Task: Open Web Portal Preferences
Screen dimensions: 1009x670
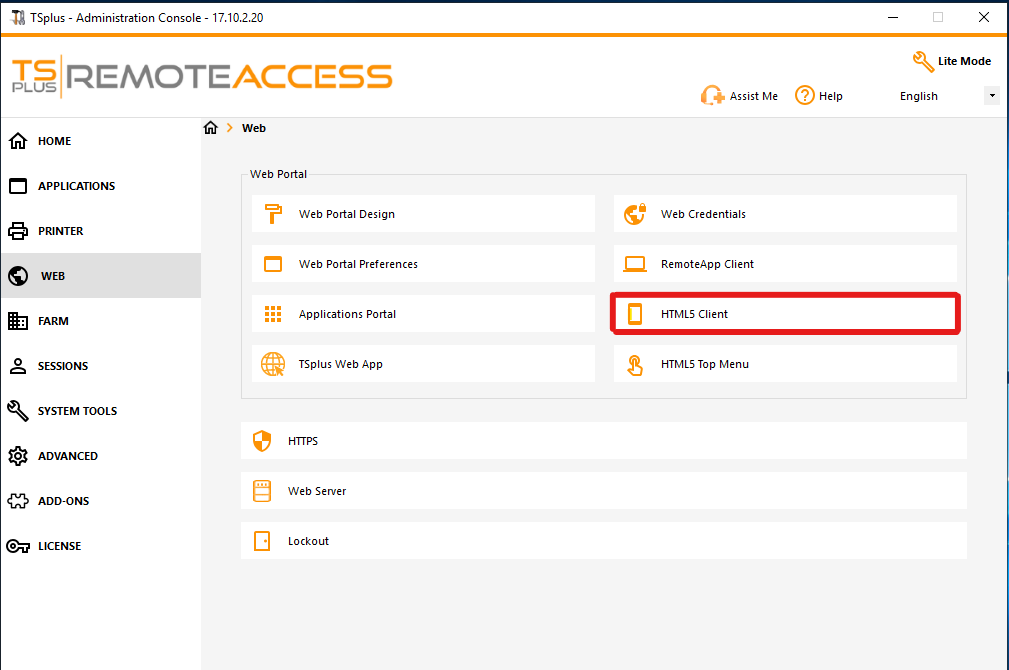Action: pos(423,264)
